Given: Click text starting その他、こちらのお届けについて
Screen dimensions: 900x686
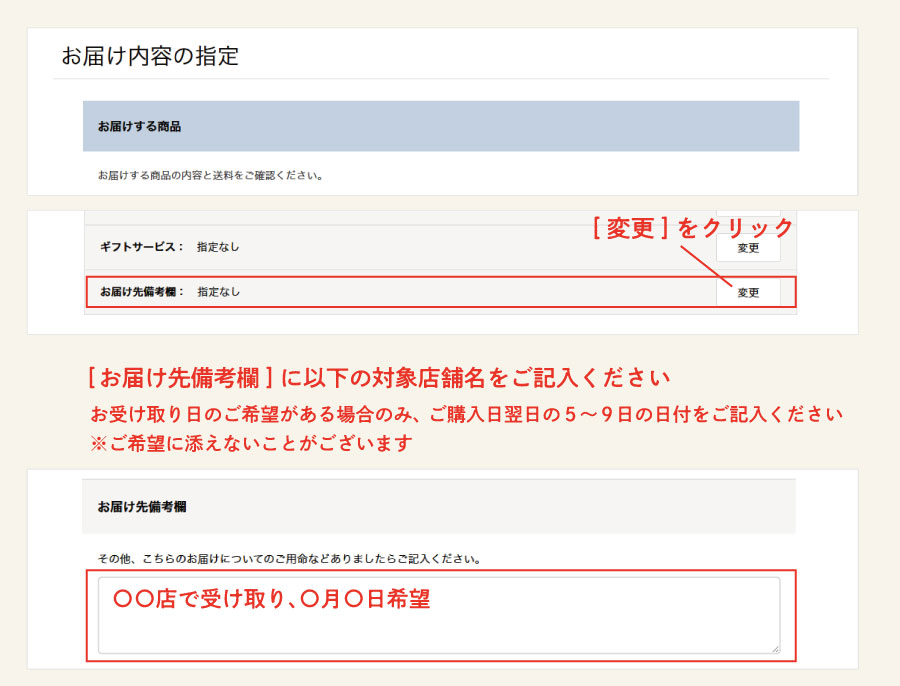Looking at the screenshot, I should pos(288,559).
